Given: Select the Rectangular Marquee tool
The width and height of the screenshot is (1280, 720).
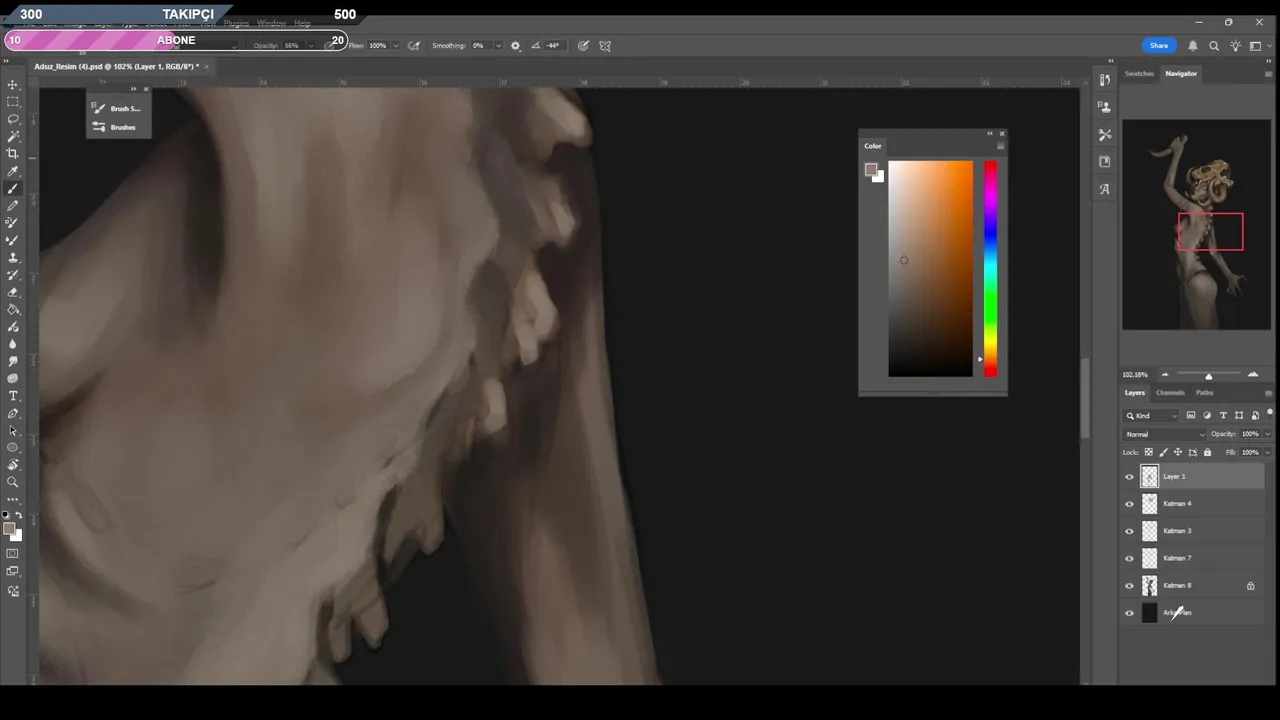Looking at the screenshot, I should pos(13,102).
